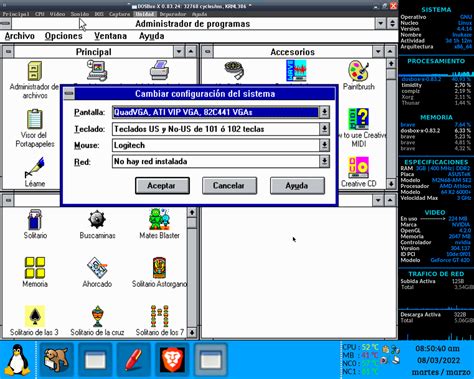Select How to use Creative MIDI icon

[x=358, y=119]
